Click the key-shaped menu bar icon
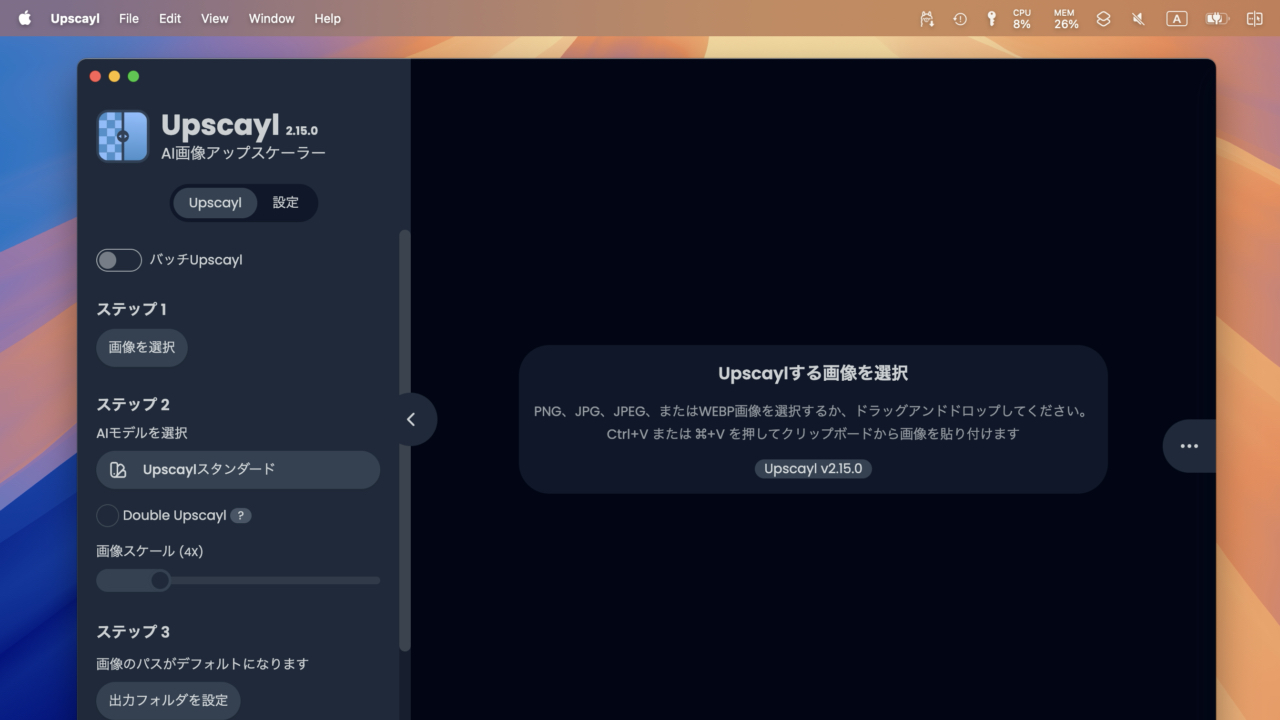 (991, 18)
